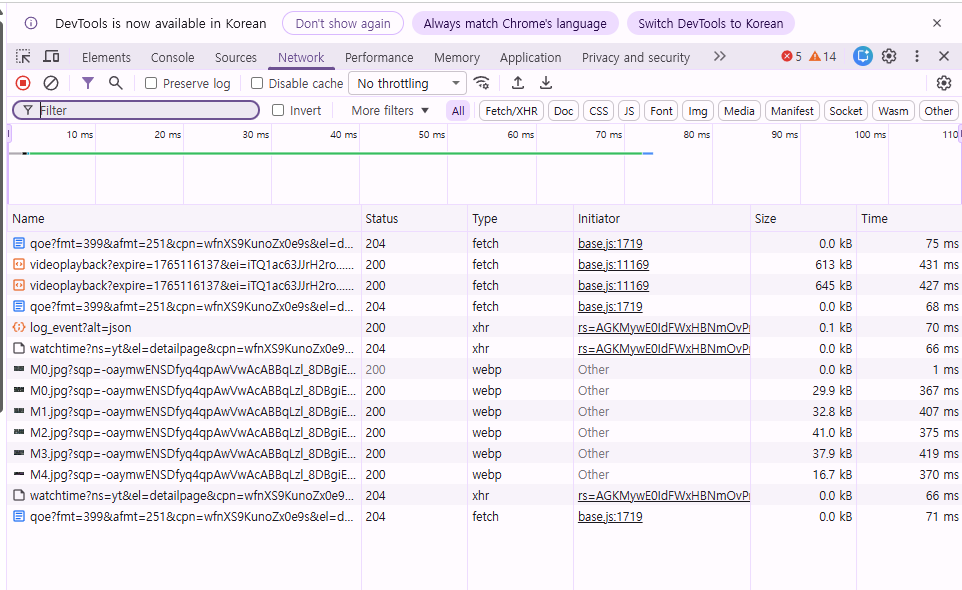962x590 pixels.
Task: Select the inspect element tool
Action: (23, 57)
